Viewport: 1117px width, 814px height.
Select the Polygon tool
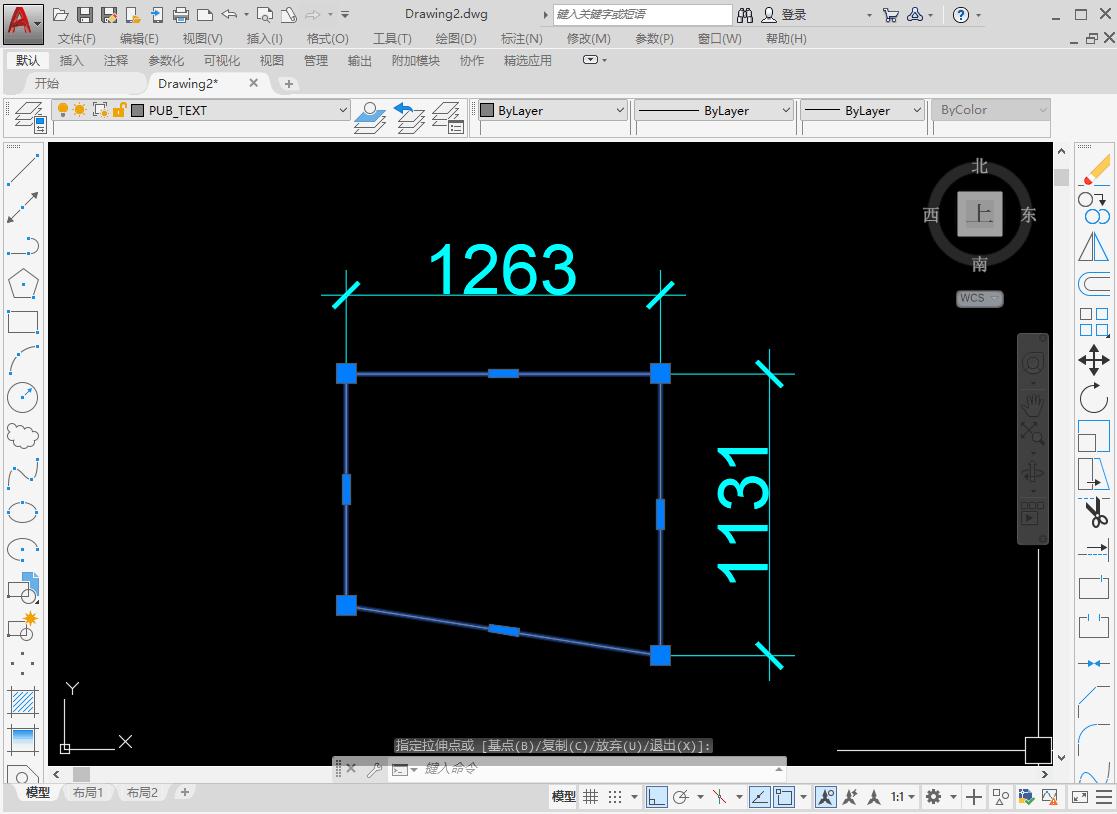(x=23, y=284)
